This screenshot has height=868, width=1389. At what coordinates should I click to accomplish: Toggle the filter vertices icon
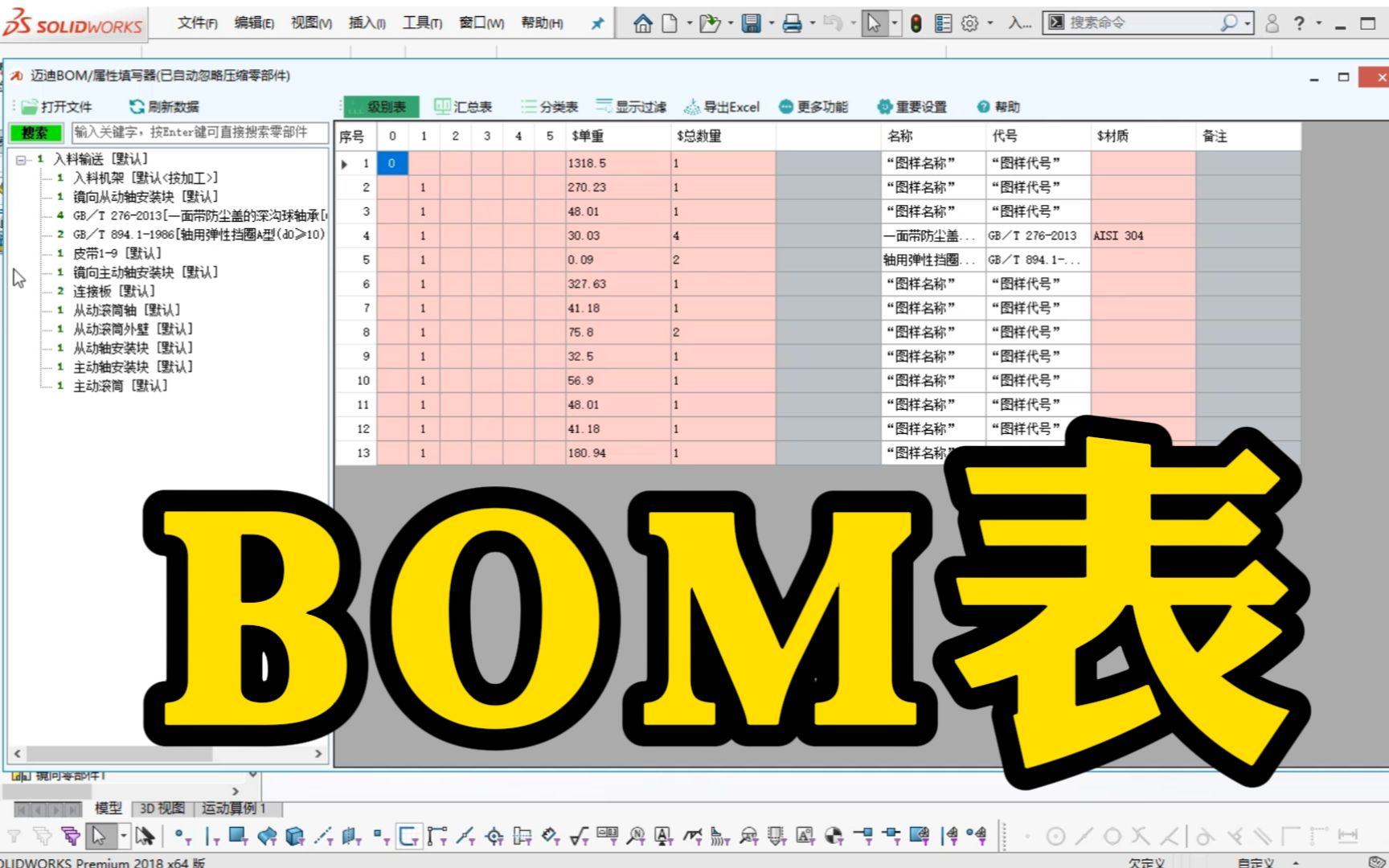tap(182, 836)
